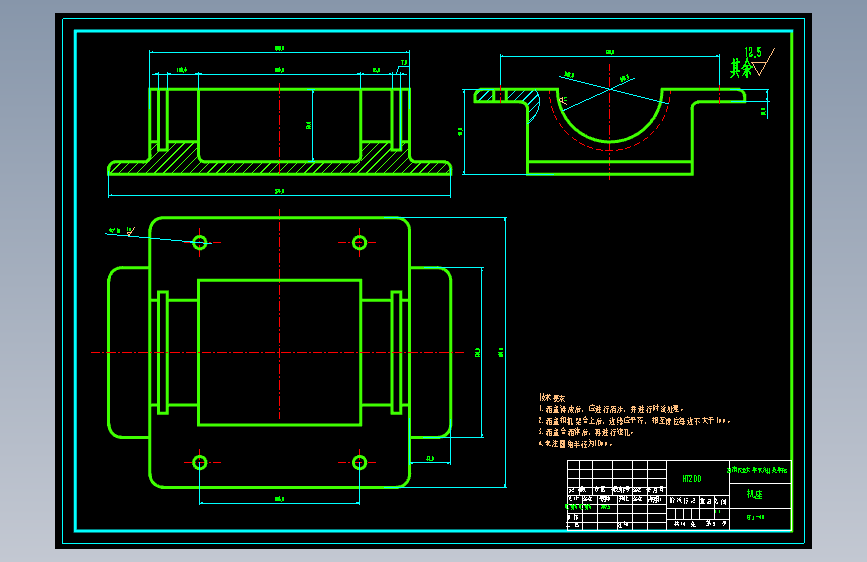
Task: Click the 12.5 surface roughness value
Action: 753,53
